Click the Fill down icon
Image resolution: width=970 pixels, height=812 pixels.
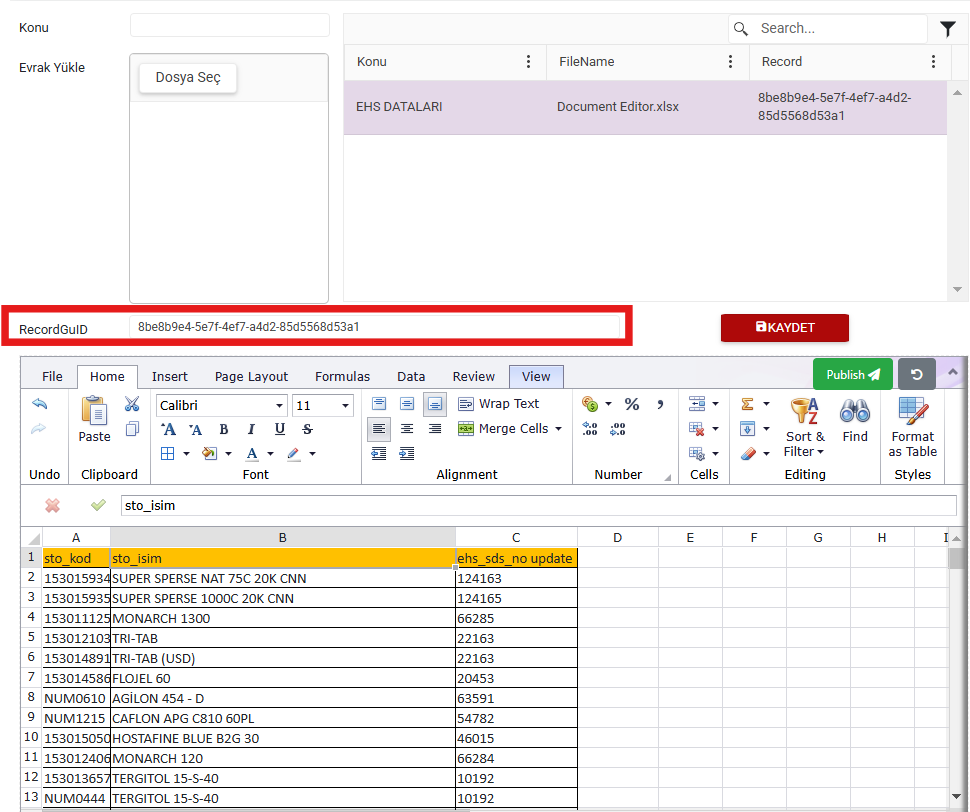coord(747,429)
